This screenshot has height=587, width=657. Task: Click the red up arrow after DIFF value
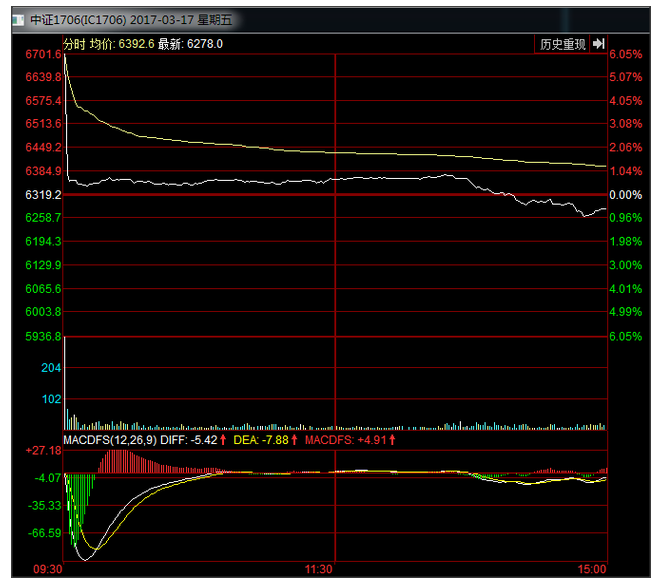point(223,440)
